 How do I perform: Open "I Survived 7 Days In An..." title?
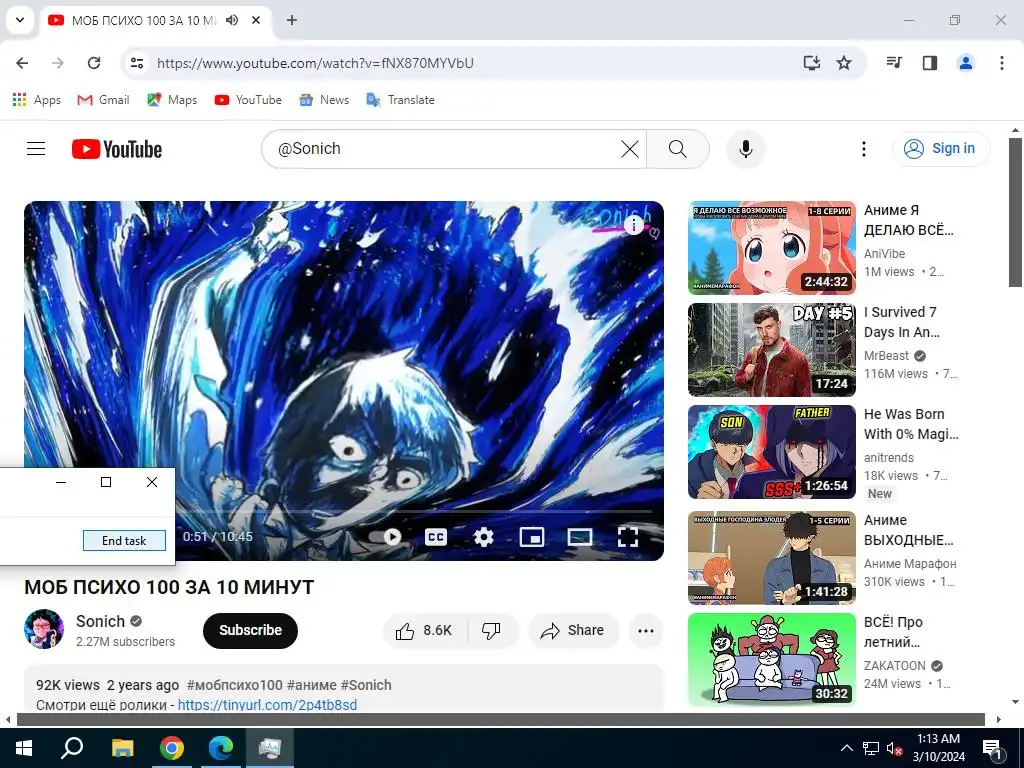902,322
